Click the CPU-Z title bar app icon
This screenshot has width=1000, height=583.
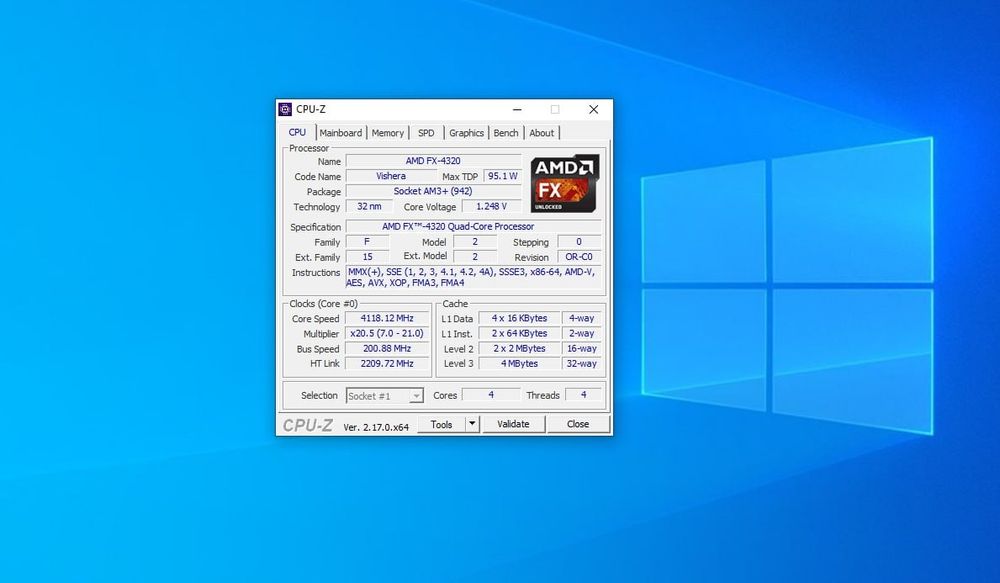pyautogui.click(x=285, y=109)
